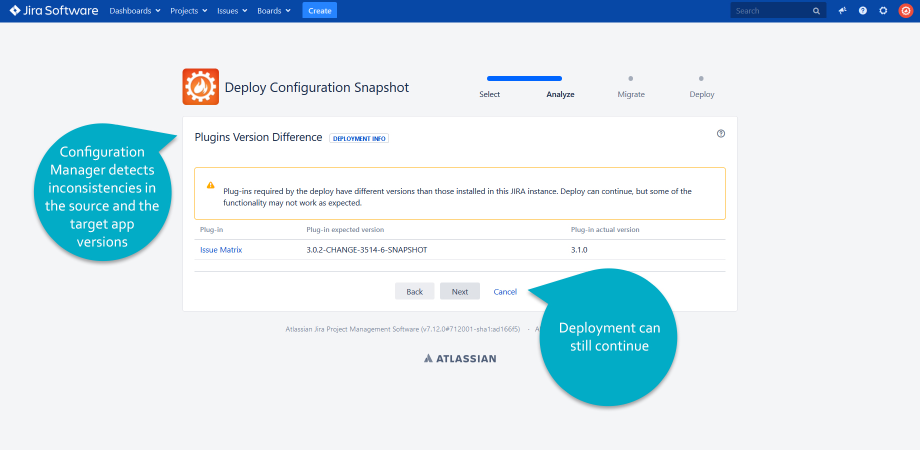Open the Boards menu

click(274, 11)
